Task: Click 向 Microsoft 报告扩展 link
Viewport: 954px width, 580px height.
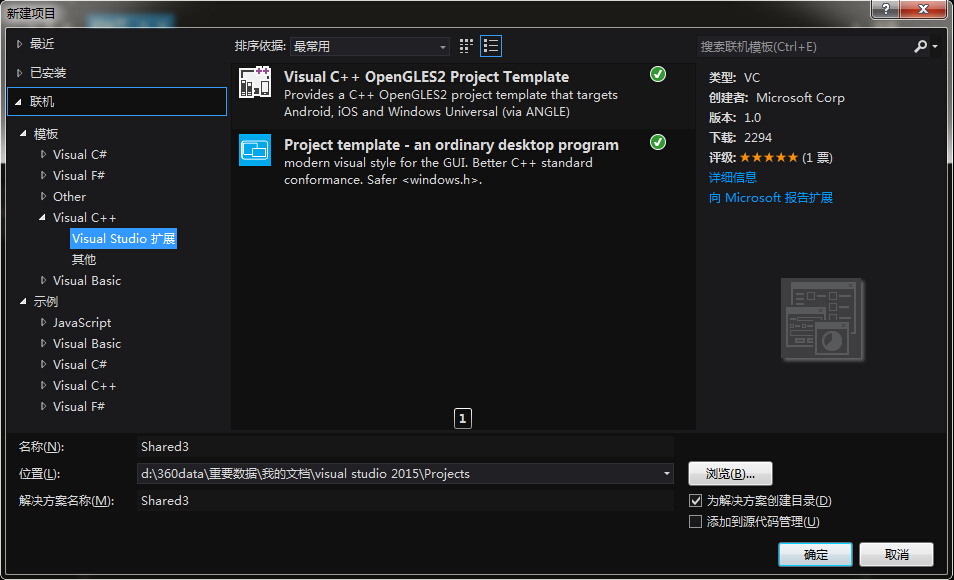Action: [771, 198]
